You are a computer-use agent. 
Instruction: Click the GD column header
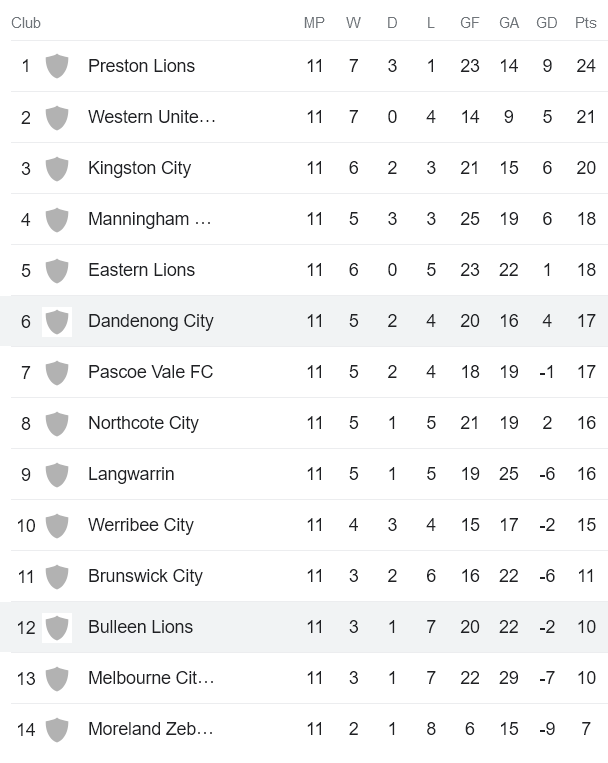[x=547, y=23]
